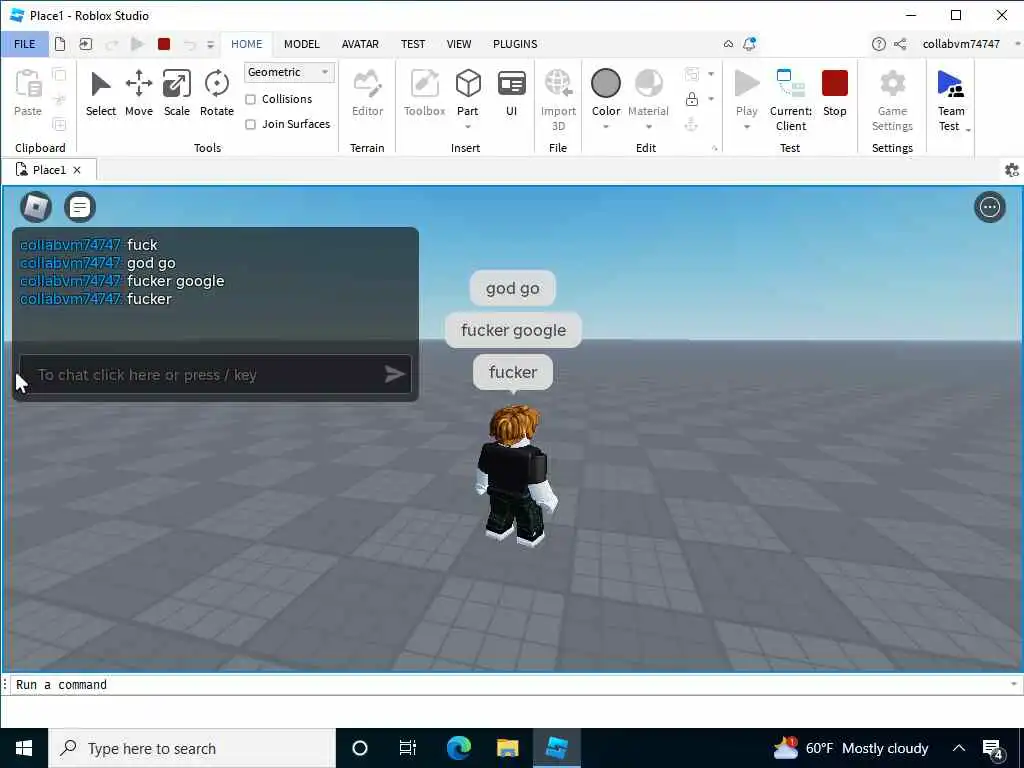Open the Terrain Editor

coord(368,93)
